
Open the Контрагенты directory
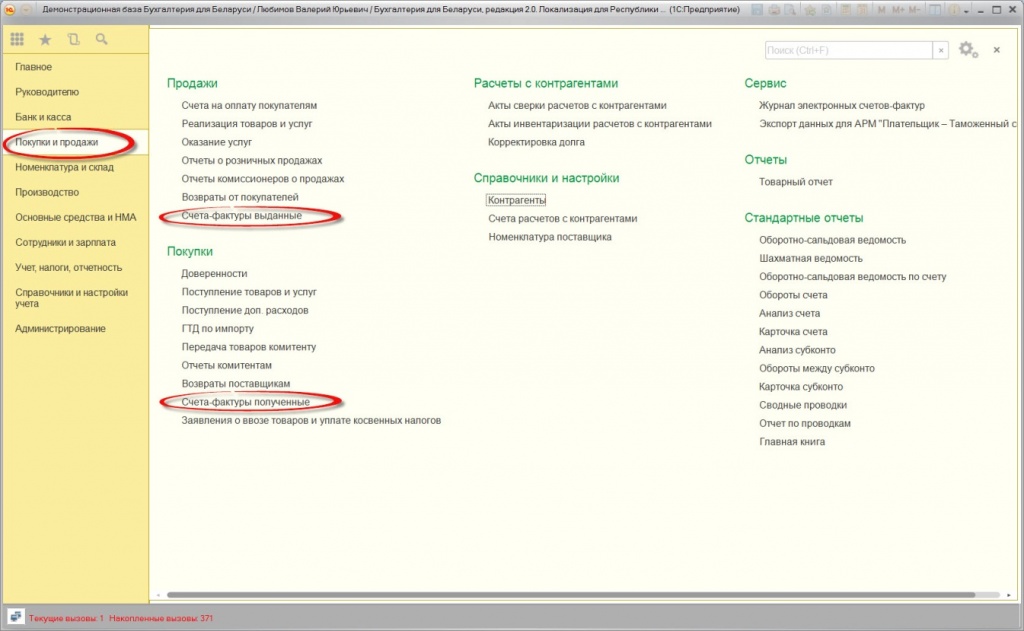516,200
